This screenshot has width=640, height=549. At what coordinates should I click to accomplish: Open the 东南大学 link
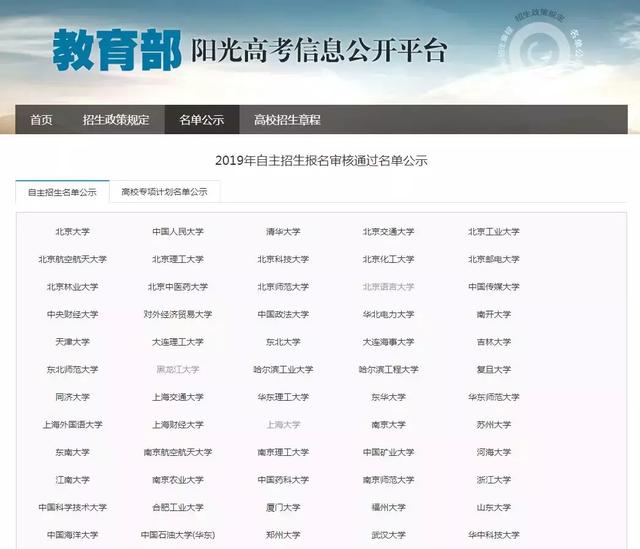(73, 452)
